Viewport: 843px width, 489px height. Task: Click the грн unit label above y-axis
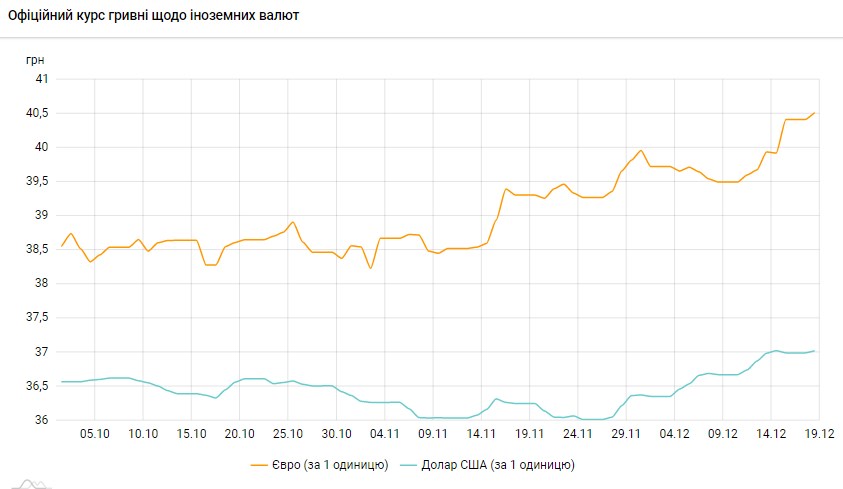point(36,59)
